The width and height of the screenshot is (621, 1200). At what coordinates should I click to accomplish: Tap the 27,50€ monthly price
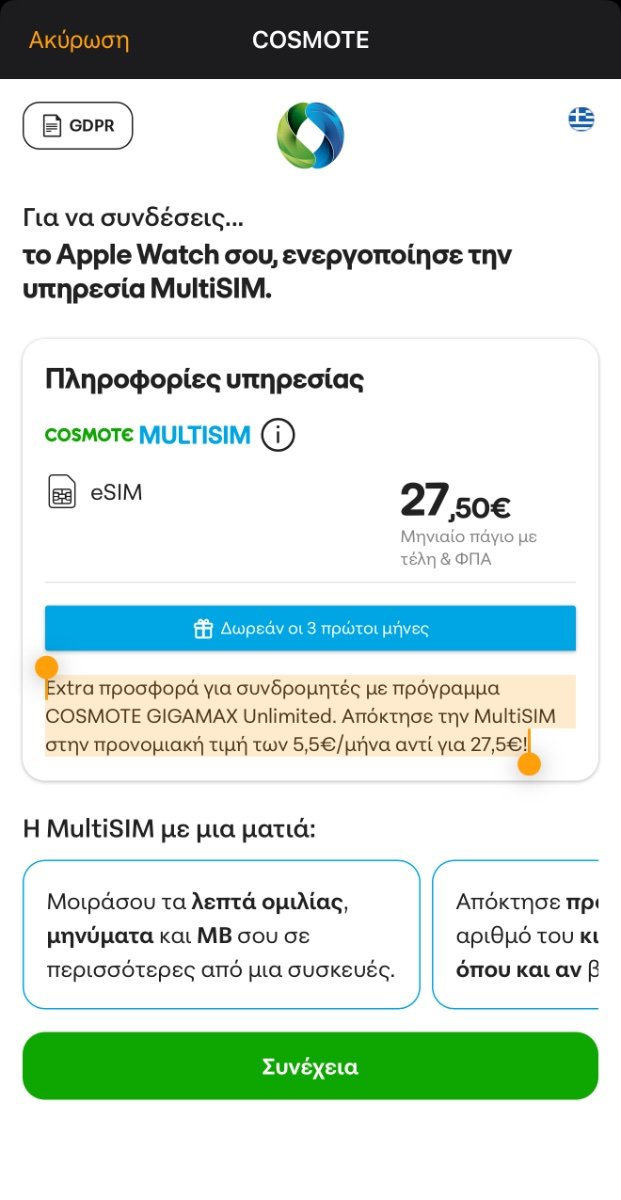pyautogui.click(x=455, y=502)
